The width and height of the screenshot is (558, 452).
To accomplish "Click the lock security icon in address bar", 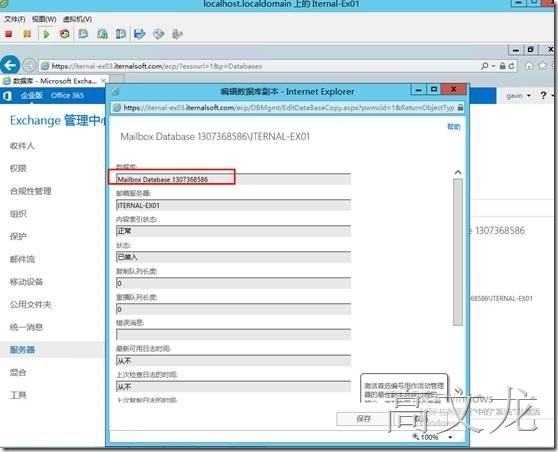I will [x=502, y=66].
